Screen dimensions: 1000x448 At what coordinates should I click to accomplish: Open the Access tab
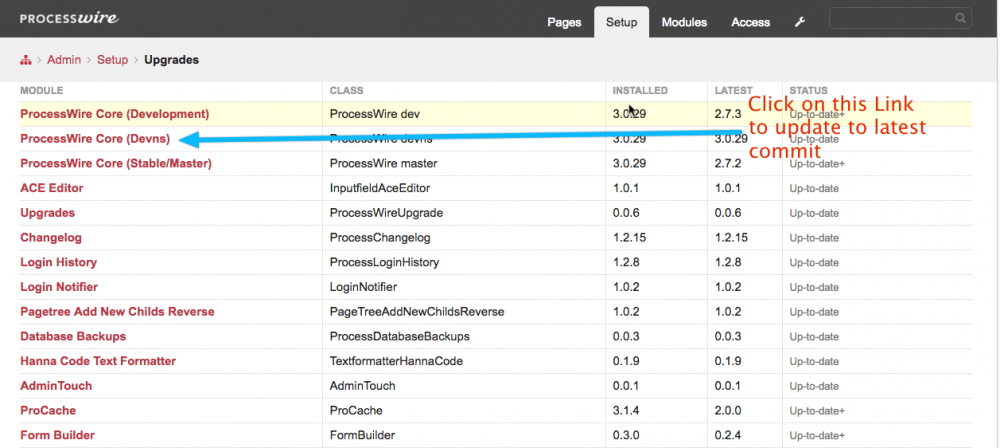(x=750, y=22)
